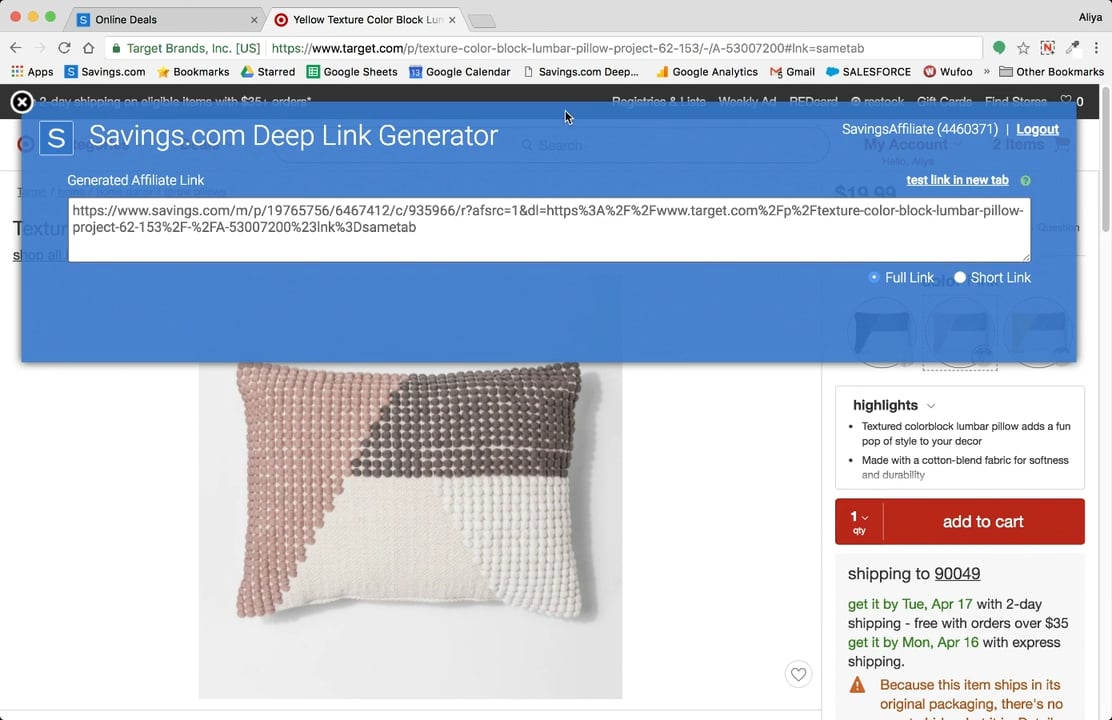Open Google Sheets bookmark

[x=352, y=72]
